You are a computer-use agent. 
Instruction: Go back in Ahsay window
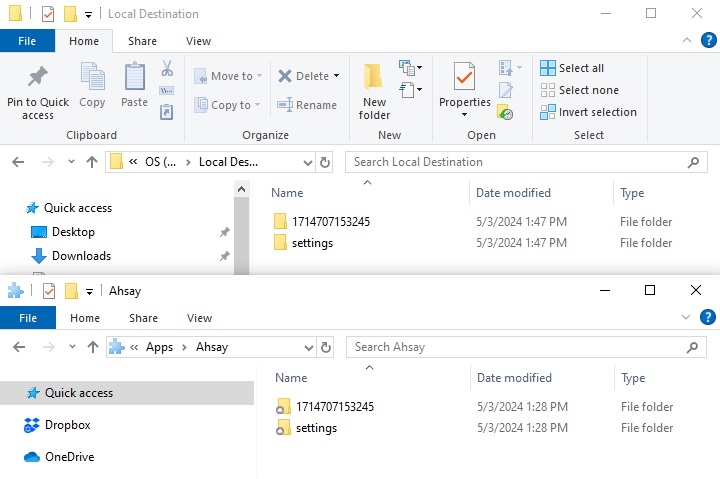[19, 347]
